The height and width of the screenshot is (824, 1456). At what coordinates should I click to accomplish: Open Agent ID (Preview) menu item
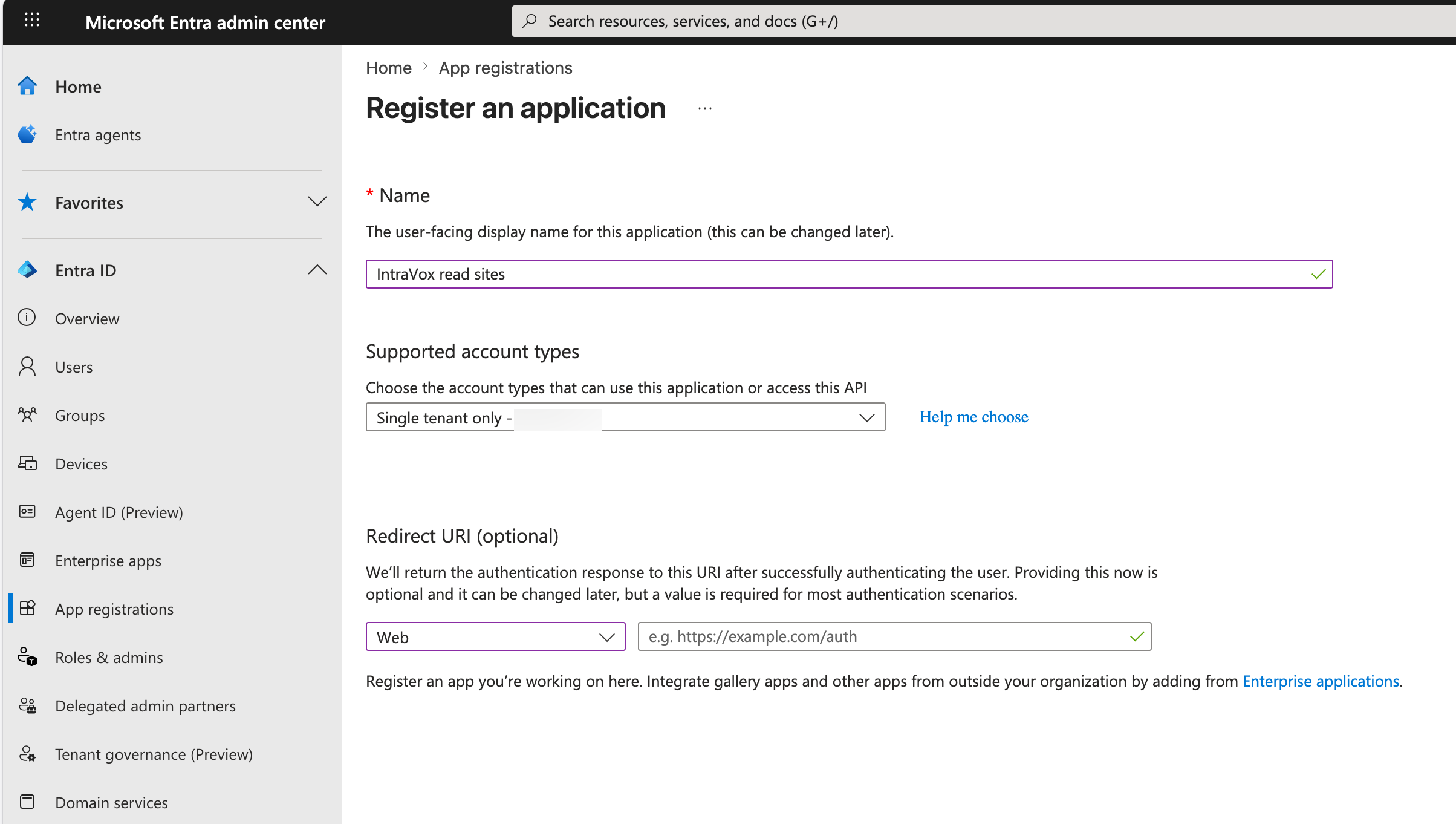tap(119, 512)
